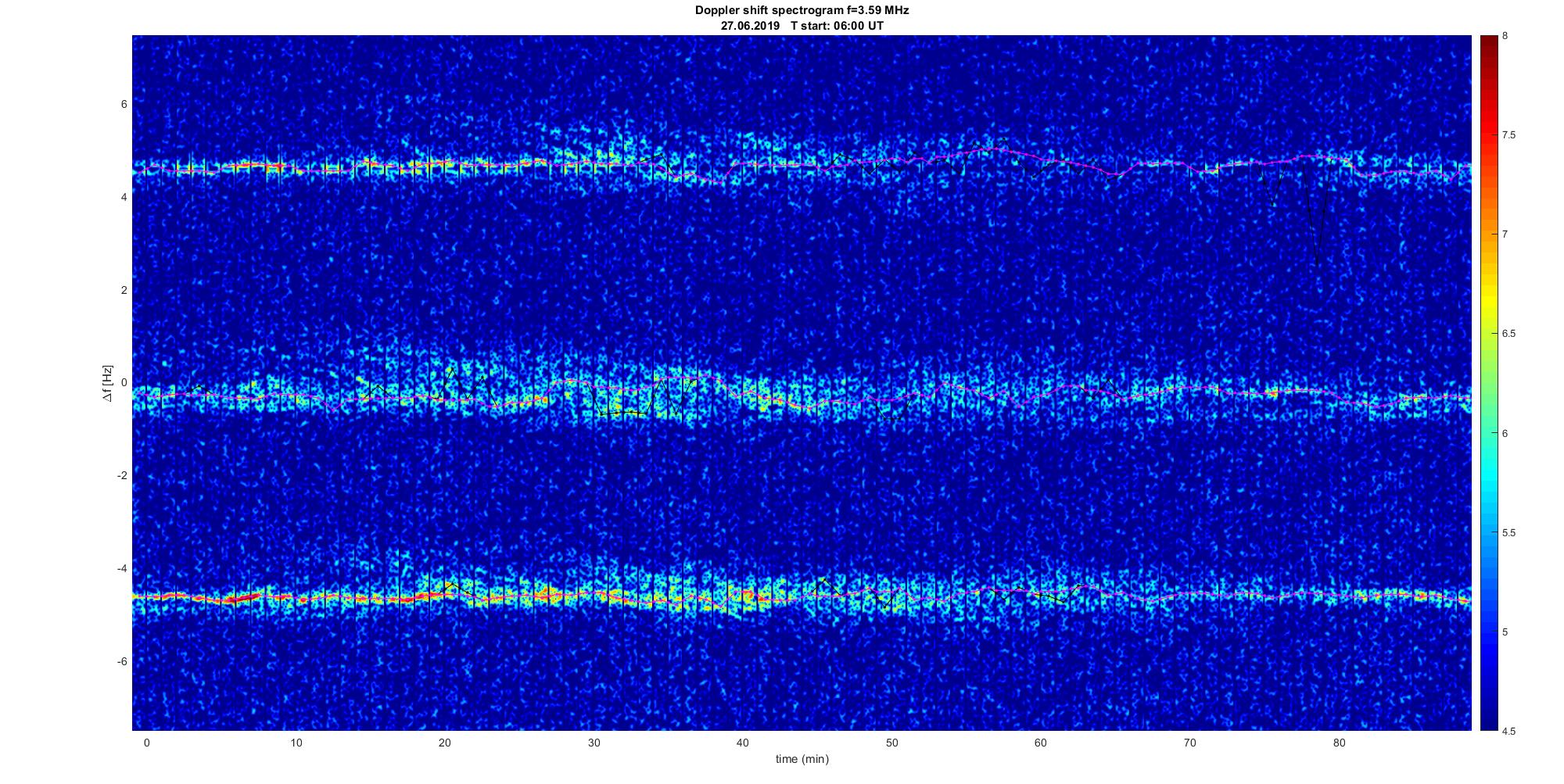Click y-axis tick label '6'
Viewport: 1564px width, 784px height.
(124, 104)
